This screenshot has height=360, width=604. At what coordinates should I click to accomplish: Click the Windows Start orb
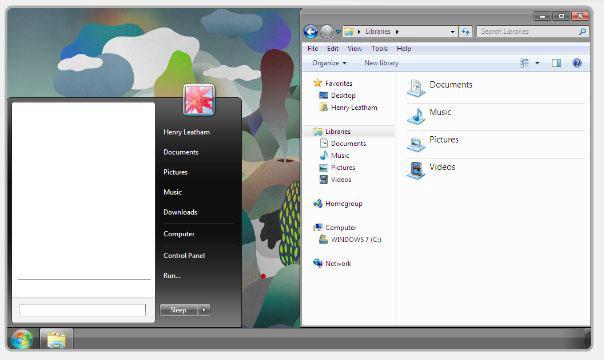22,339
